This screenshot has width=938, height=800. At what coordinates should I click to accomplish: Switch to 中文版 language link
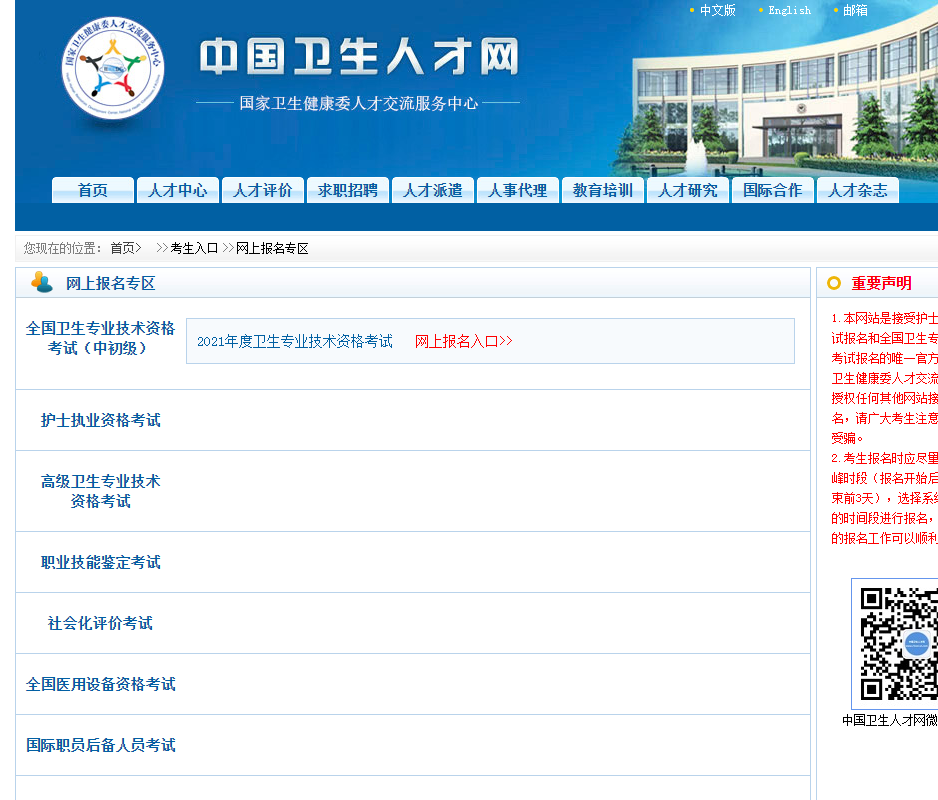coord(717,10)
